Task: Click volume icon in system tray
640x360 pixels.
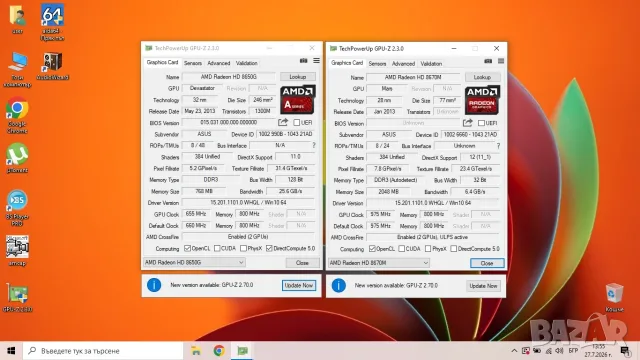Action: [559, 351]
